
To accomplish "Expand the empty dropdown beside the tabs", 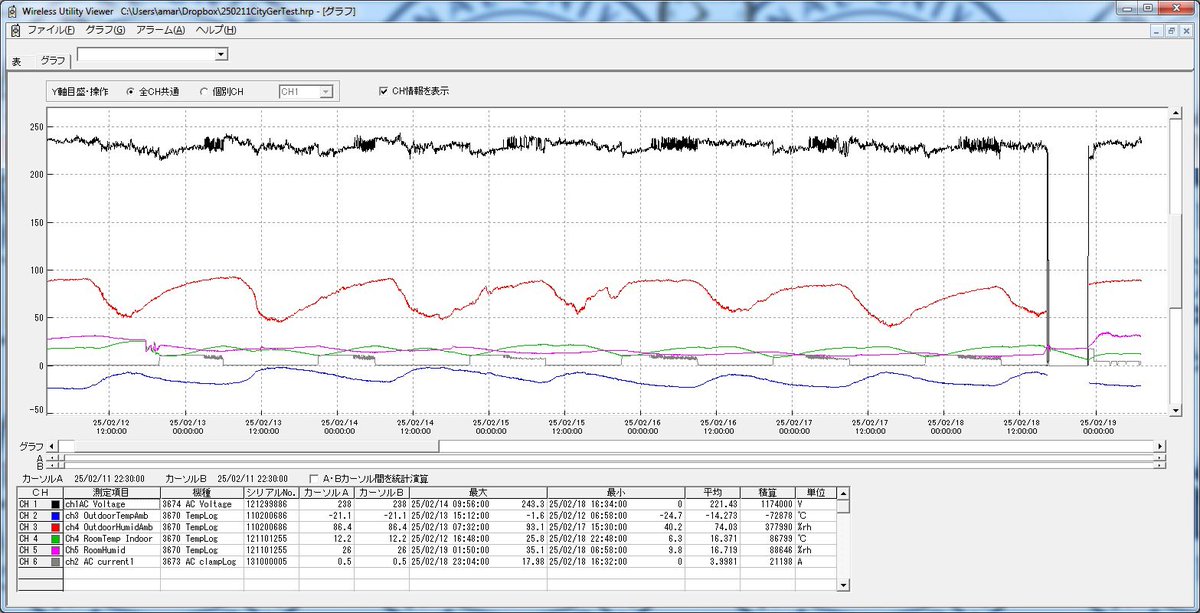I will (222, 54).
